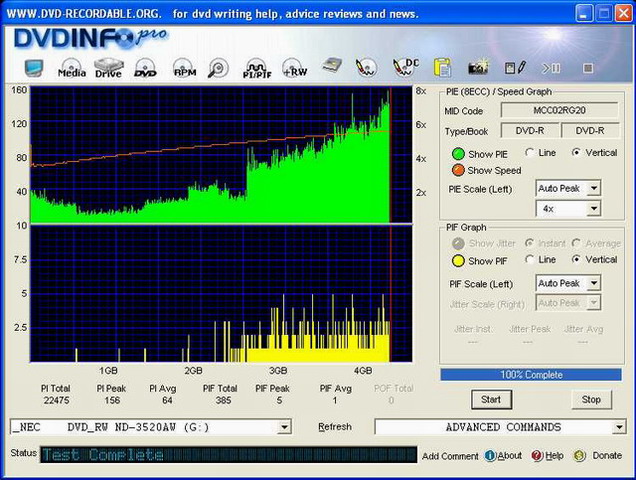Open the RPM speed test tool
The height and width of the screenshot is (480, 636).
tap(185, 68)
